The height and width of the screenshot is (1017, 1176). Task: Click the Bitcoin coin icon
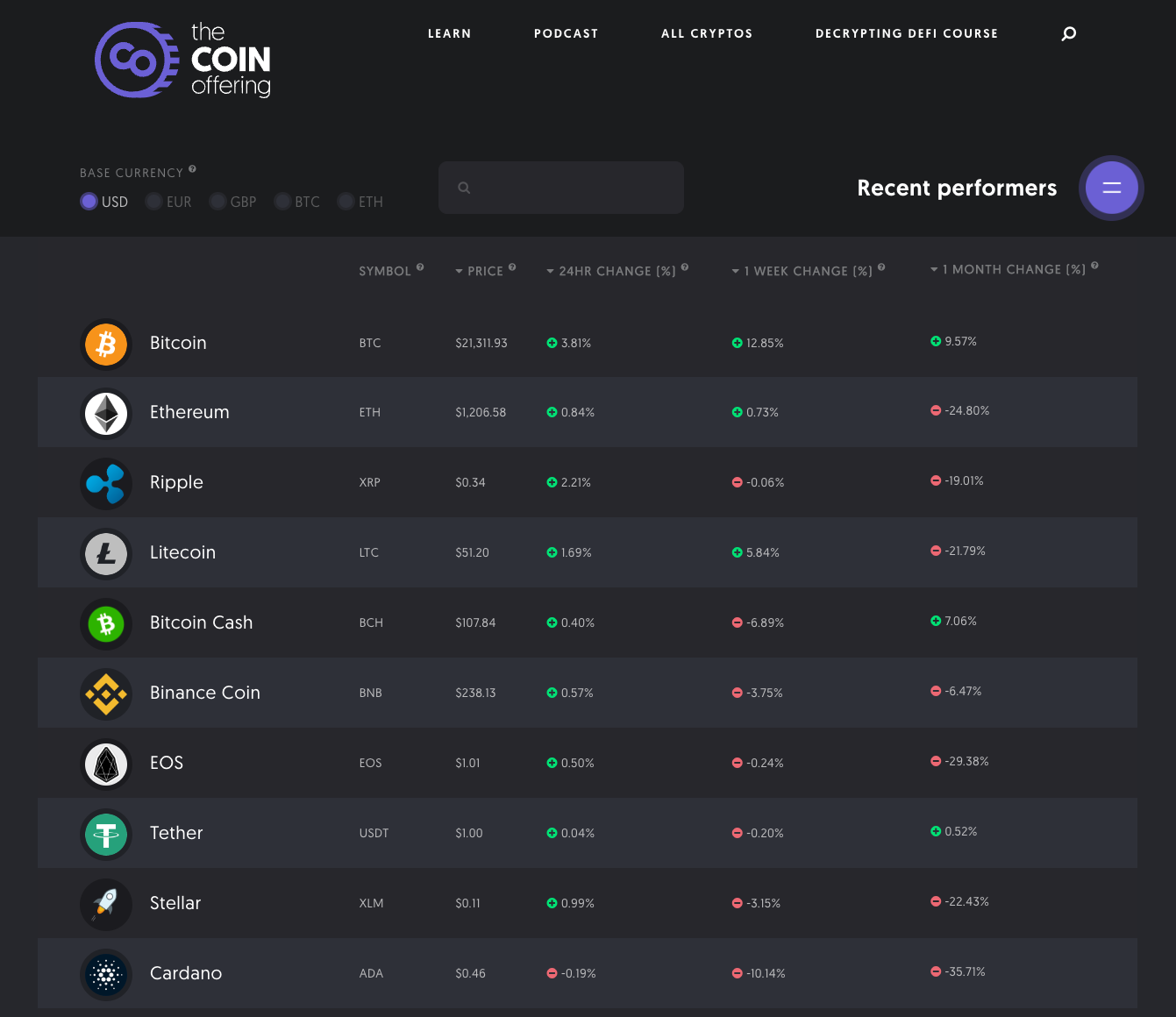pos(106,344)
